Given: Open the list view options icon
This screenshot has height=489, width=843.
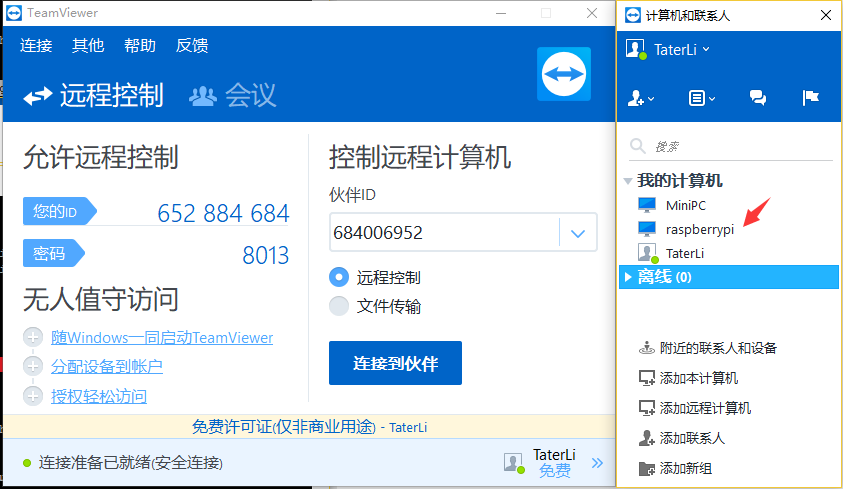Looking at the screenshot, I should tap(702, 98).
